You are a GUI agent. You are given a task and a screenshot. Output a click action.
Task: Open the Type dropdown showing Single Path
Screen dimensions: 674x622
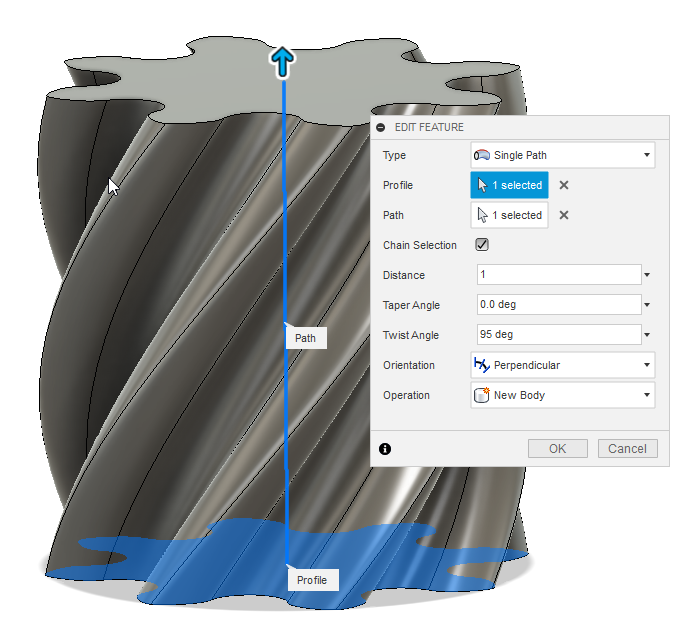click(x=563, y=155)
